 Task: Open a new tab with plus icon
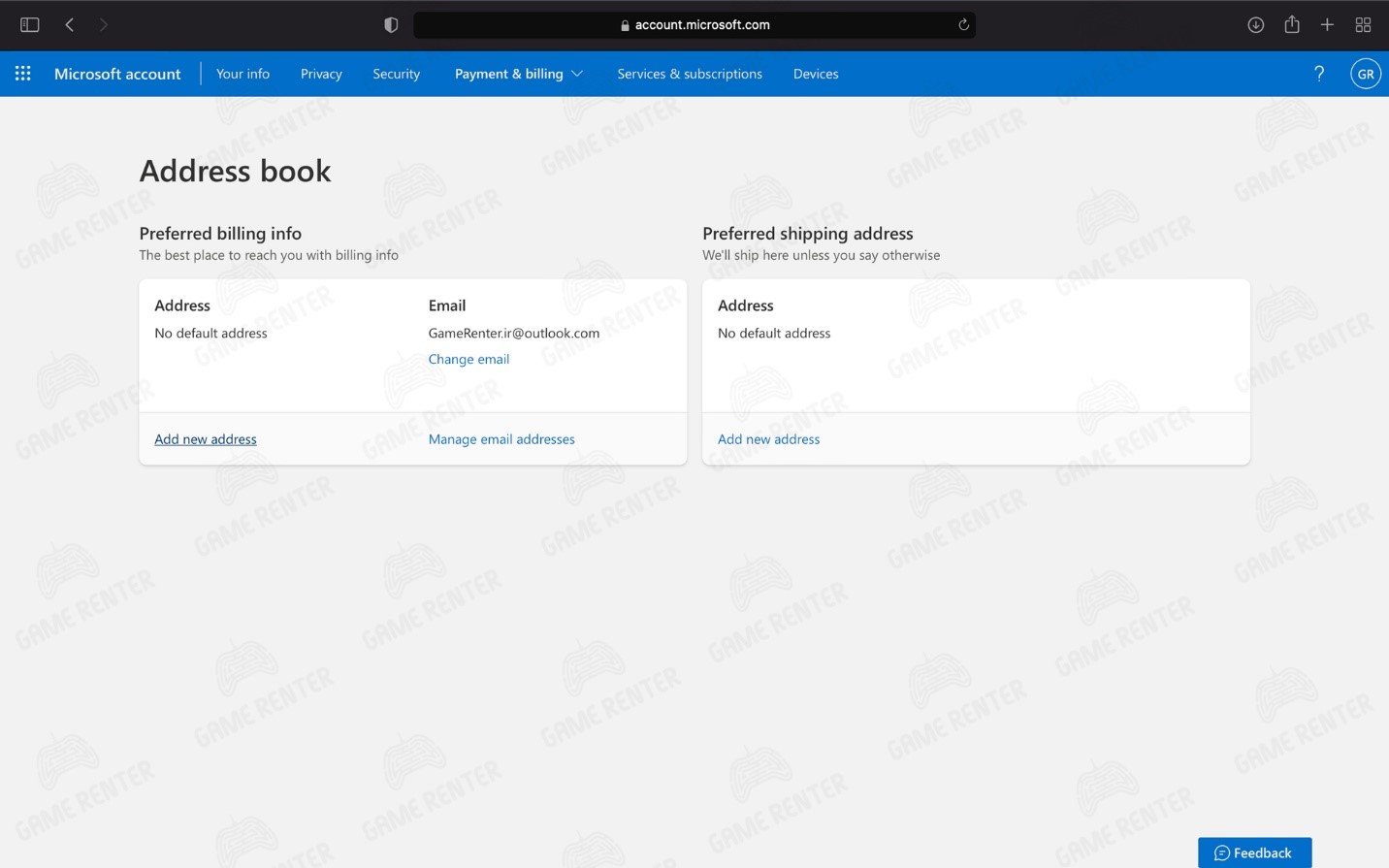tap(1327, 24)
